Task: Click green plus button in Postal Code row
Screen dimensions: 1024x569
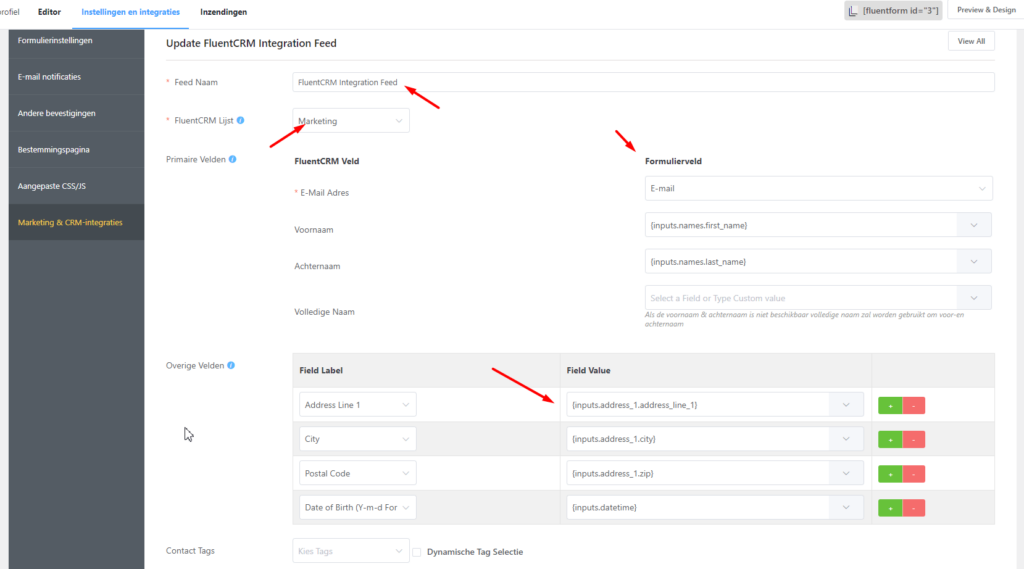Action: [x=889, y=474]
